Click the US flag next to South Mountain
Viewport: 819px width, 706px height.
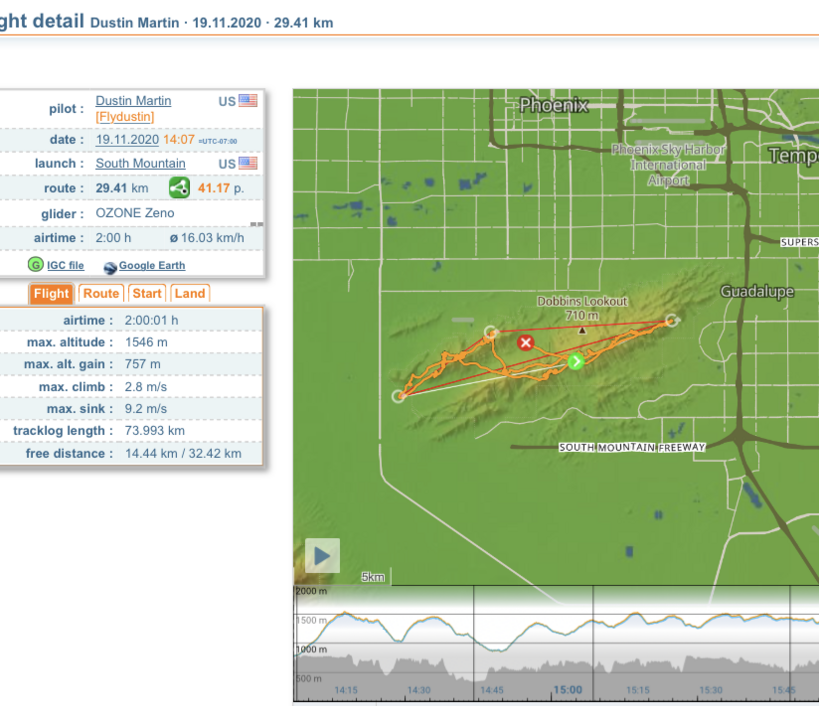point(248,163)
